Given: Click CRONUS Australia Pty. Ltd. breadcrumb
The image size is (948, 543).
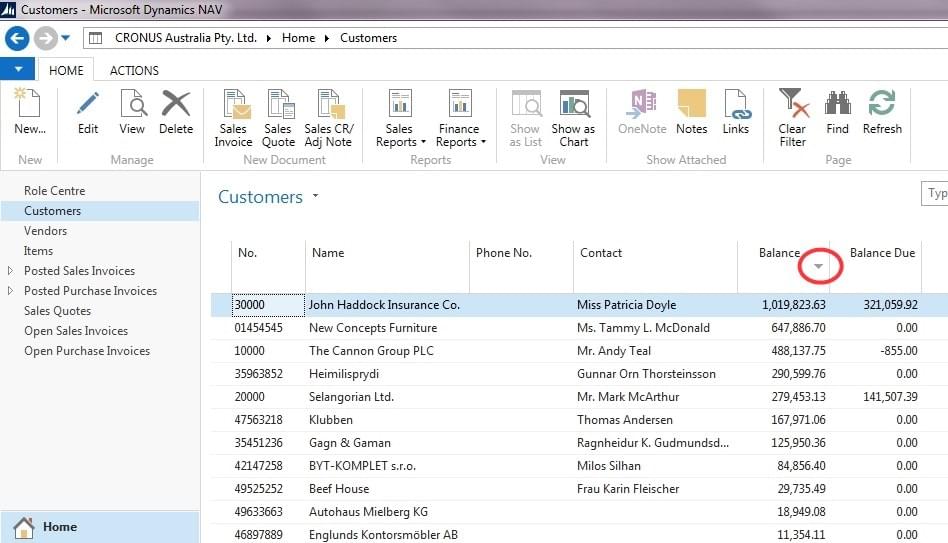Looking at the screenshot, I should (186, 38).
